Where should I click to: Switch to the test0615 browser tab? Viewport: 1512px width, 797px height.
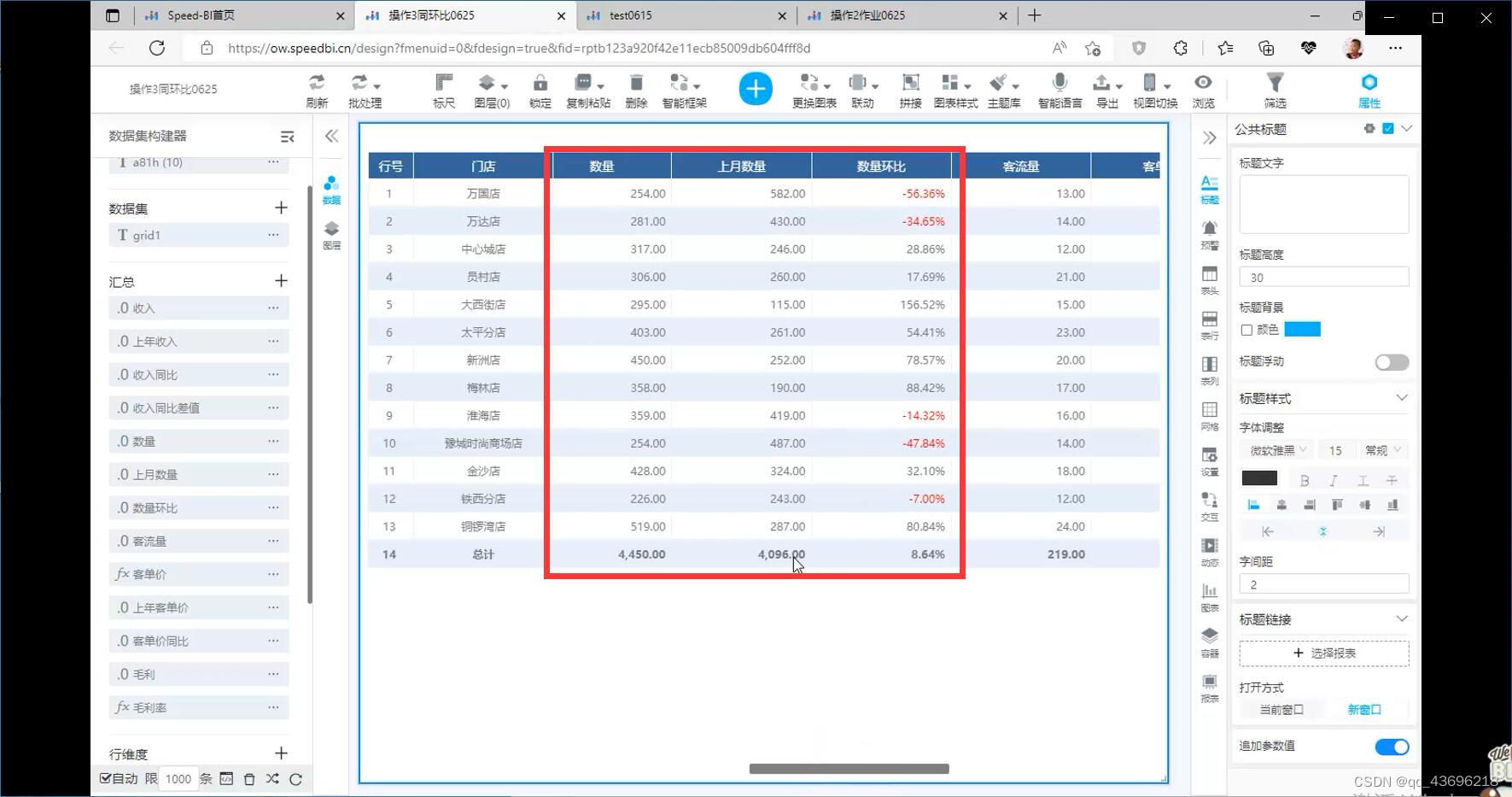[x=686, y=15]
